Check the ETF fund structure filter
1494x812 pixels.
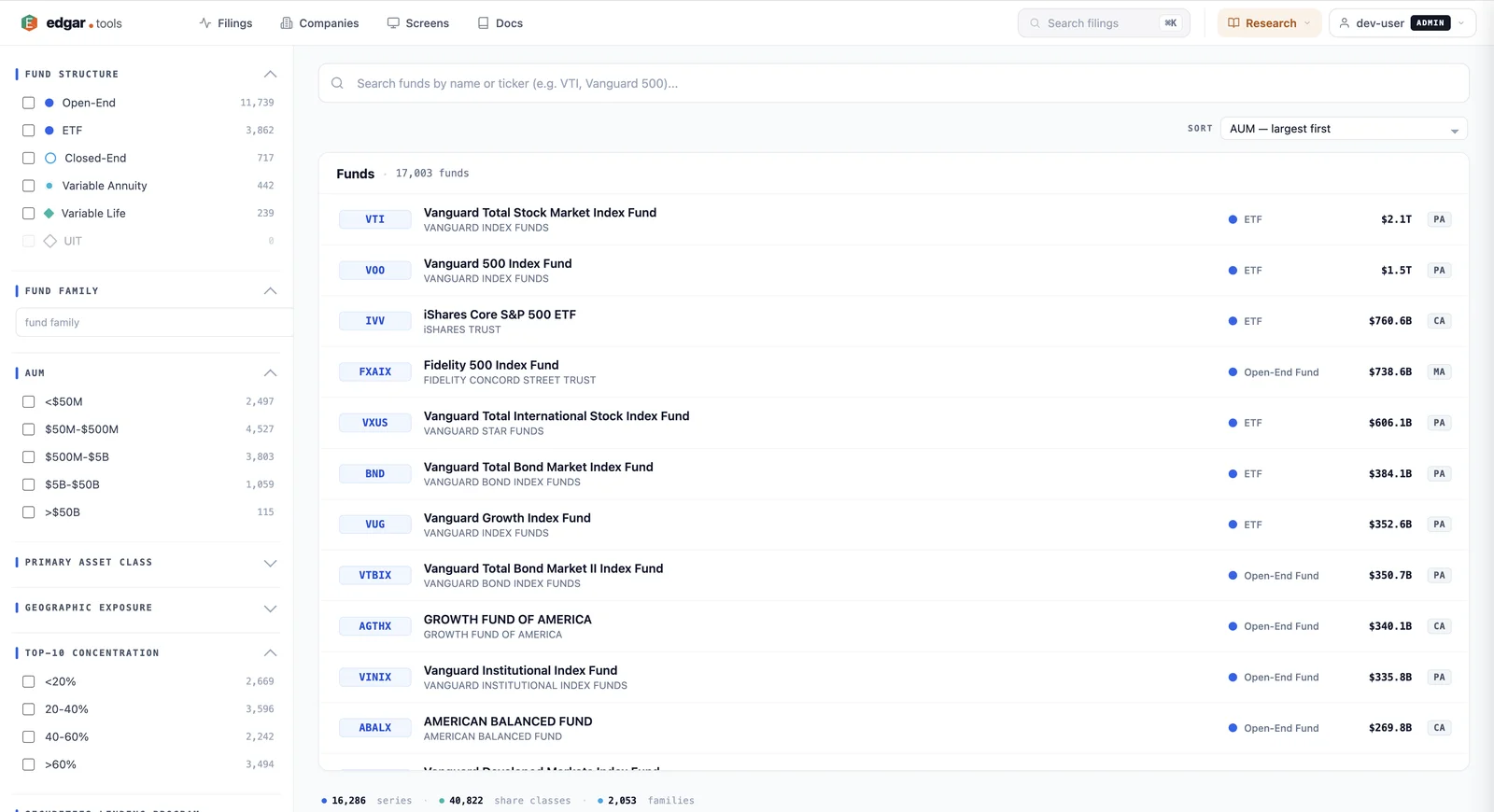pyautogui.click(x=29, y=131)
